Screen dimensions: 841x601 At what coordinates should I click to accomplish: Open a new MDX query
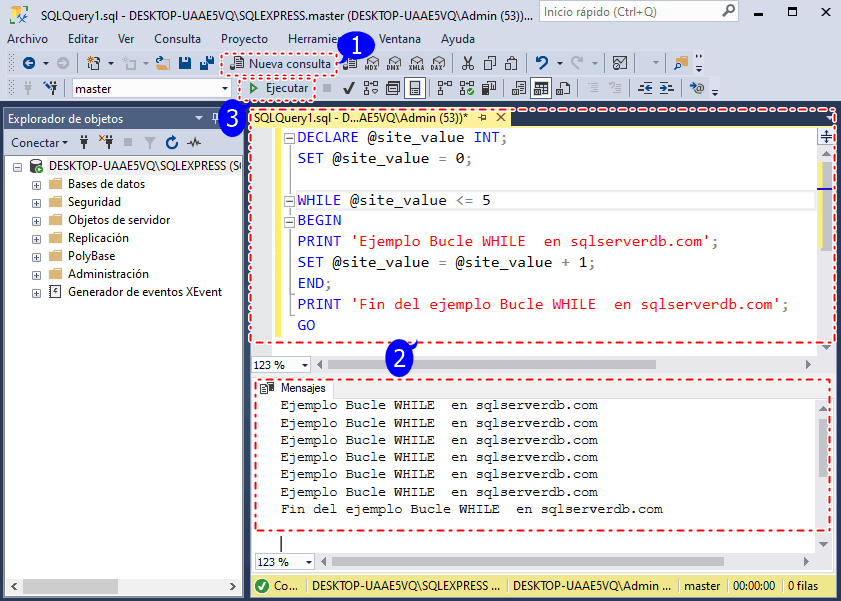point(372,63)
